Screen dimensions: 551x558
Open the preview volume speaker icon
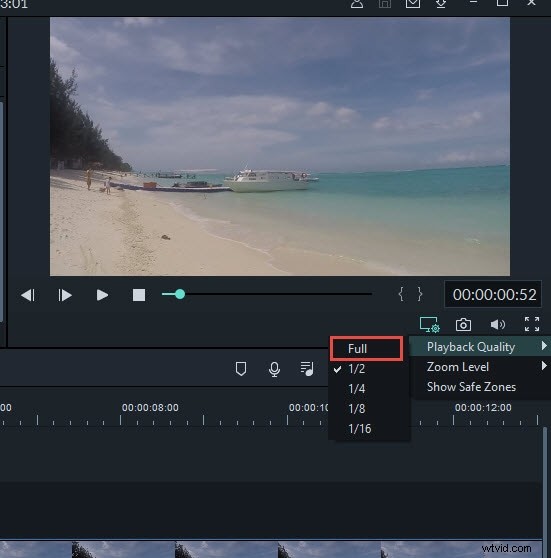[498, 325]
